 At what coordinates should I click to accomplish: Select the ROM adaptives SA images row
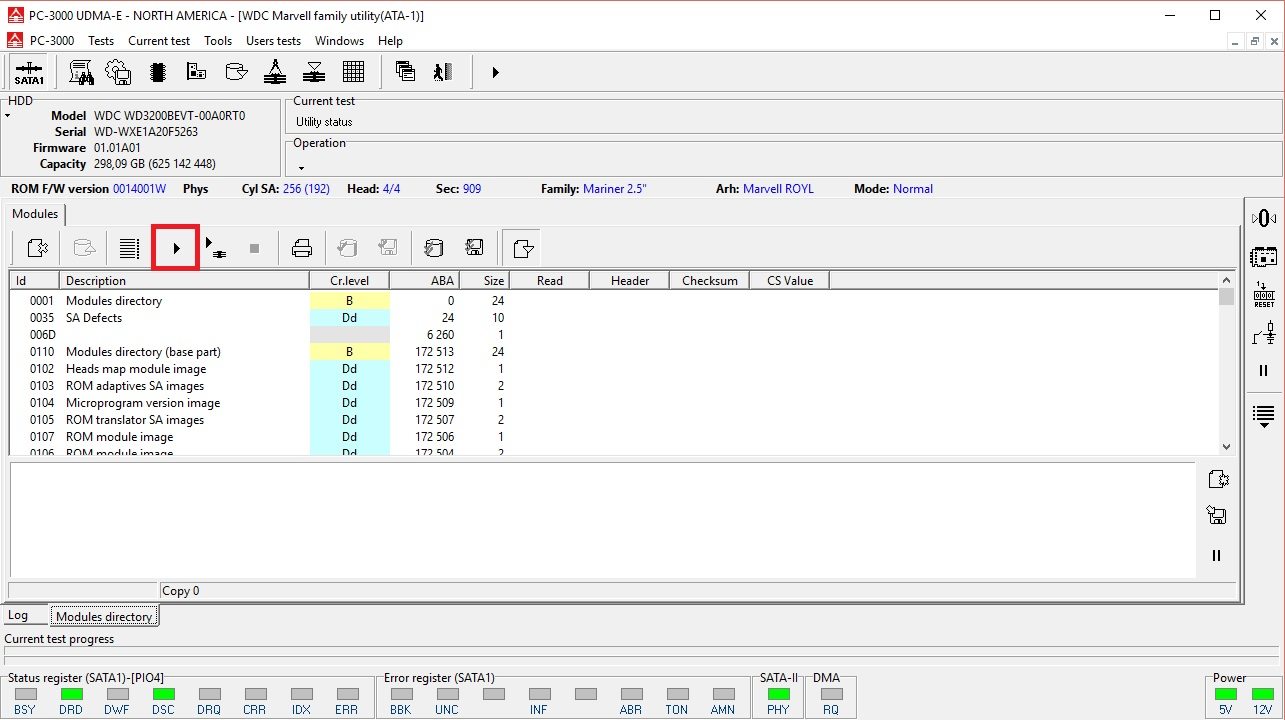click(614, 386)
